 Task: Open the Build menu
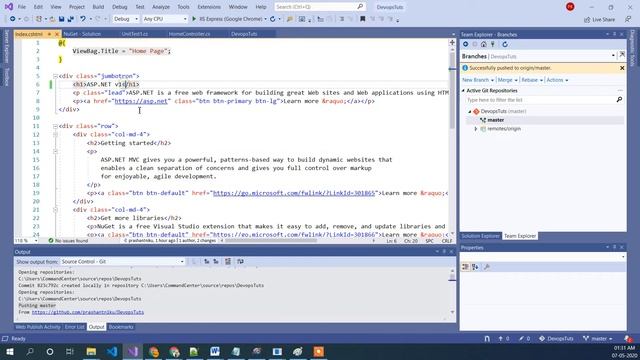[98, 7]
